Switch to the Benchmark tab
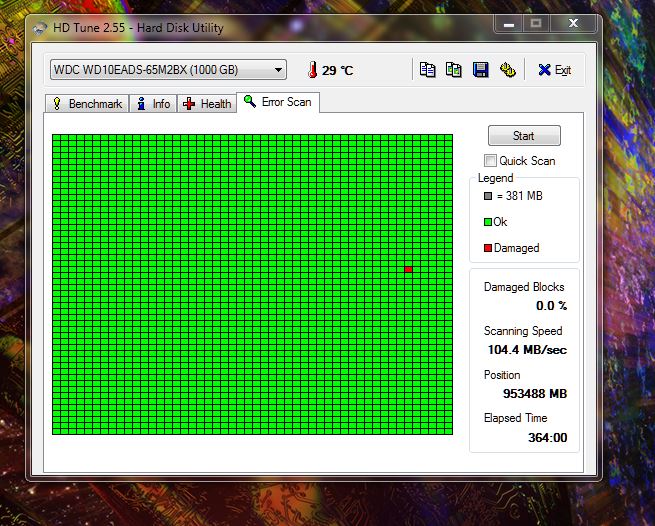Screen dimensions: 655x526 87,104
